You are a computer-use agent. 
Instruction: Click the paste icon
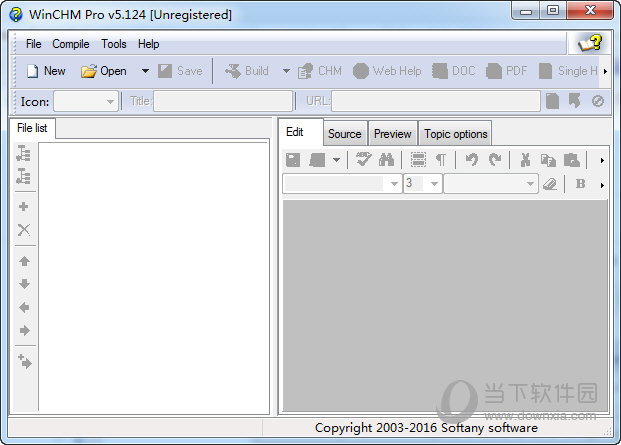point(571,160)
